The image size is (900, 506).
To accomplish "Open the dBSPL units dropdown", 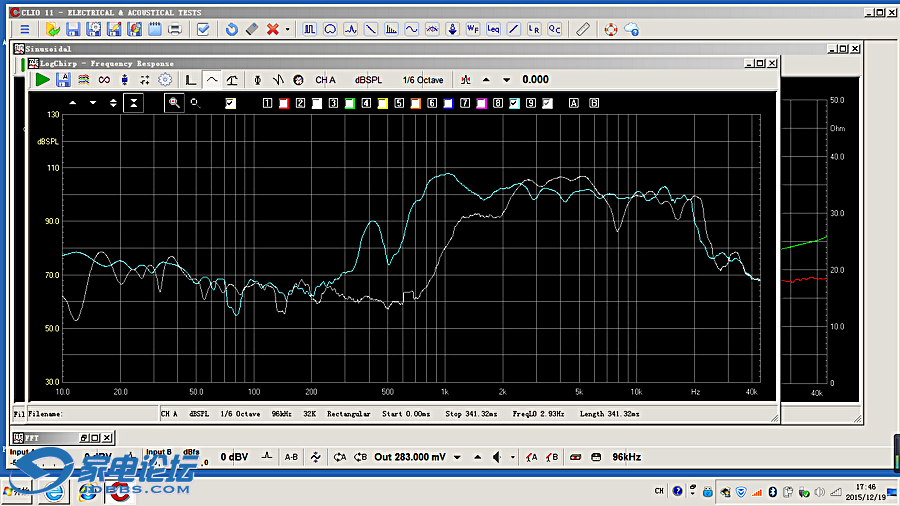I will [368, 80].
